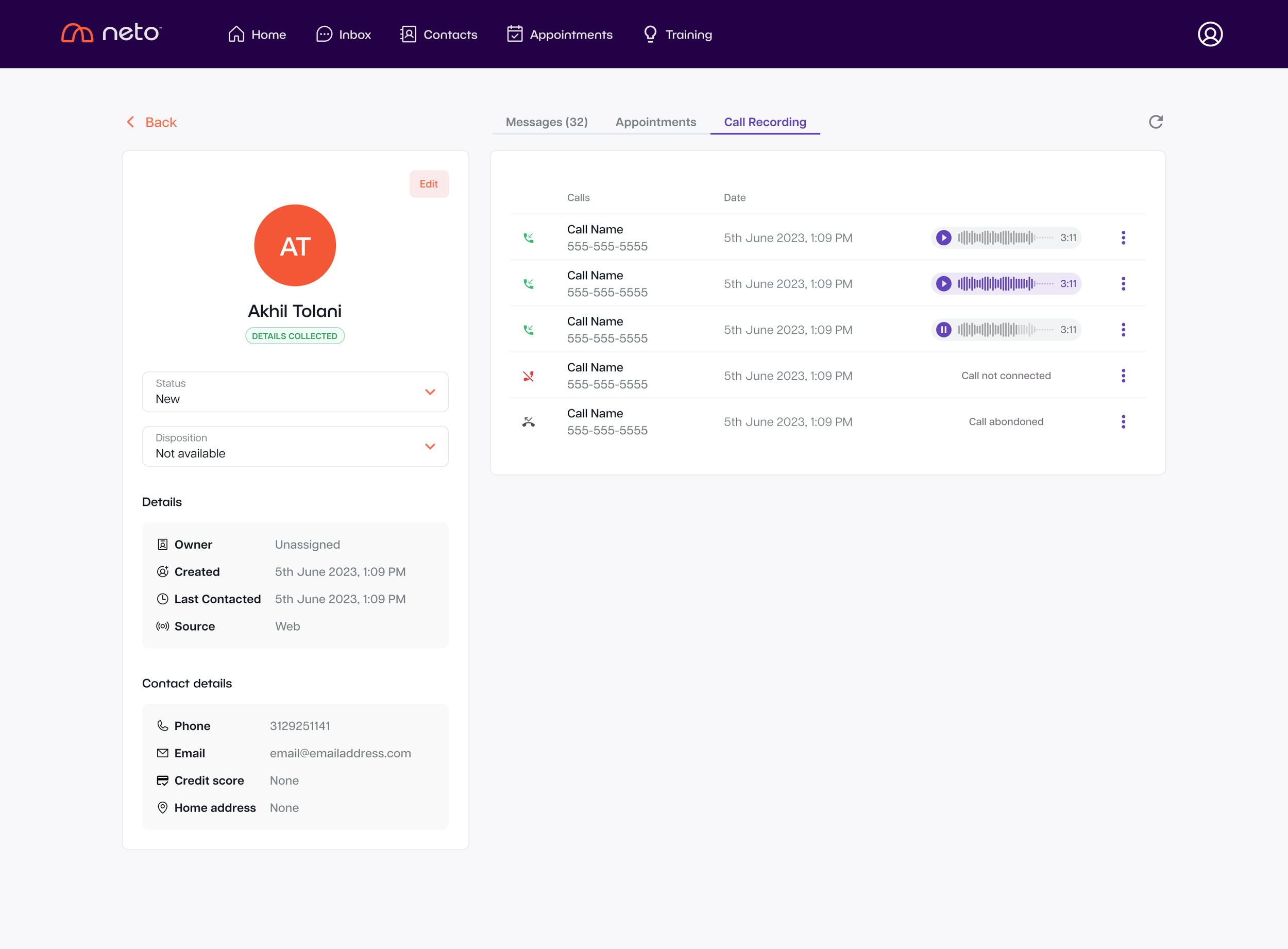This screenshot has width=1288, height=949.
Task: Click the 'Unassigned' owner value
Action: point(308,545)
